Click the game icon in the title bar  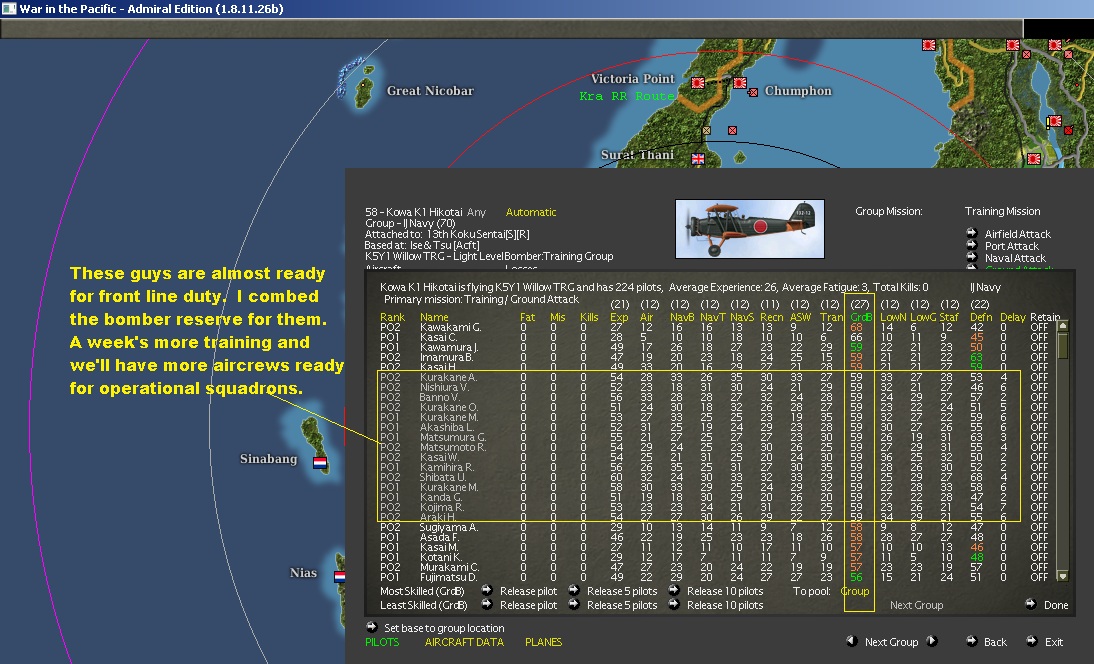8,8
